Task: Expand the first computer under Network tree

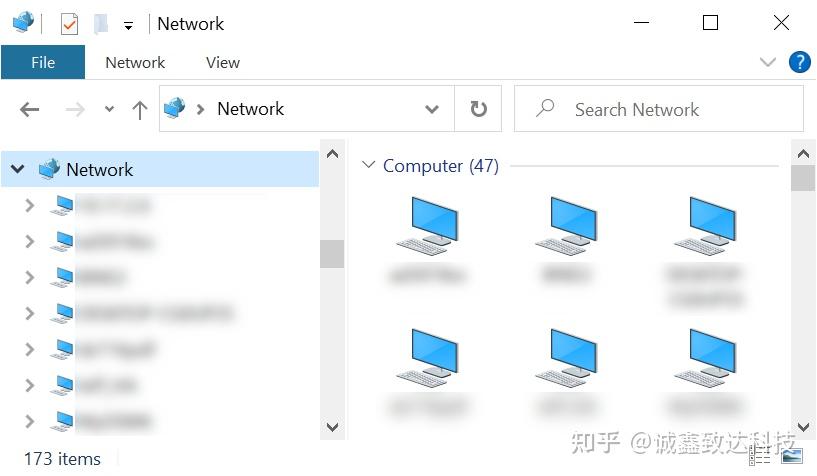Action: (30, 206)
